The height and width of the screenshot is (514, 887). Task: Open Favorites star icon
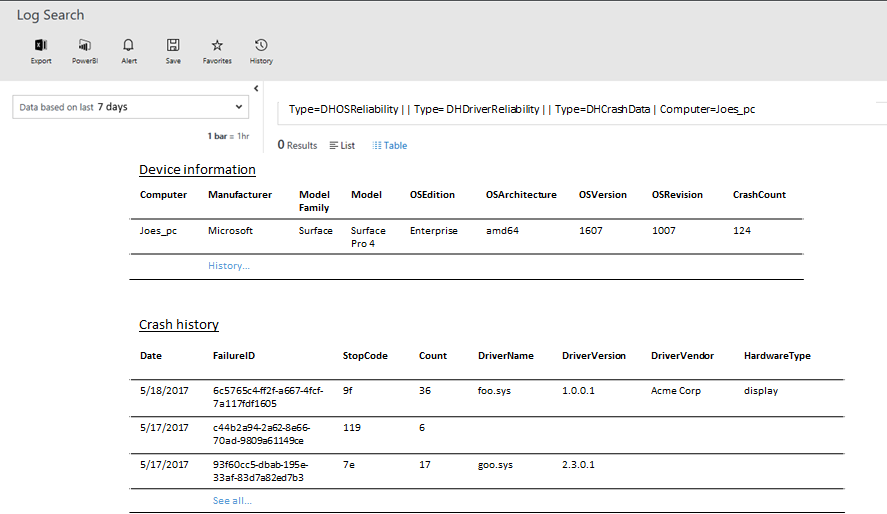[217, 46]
